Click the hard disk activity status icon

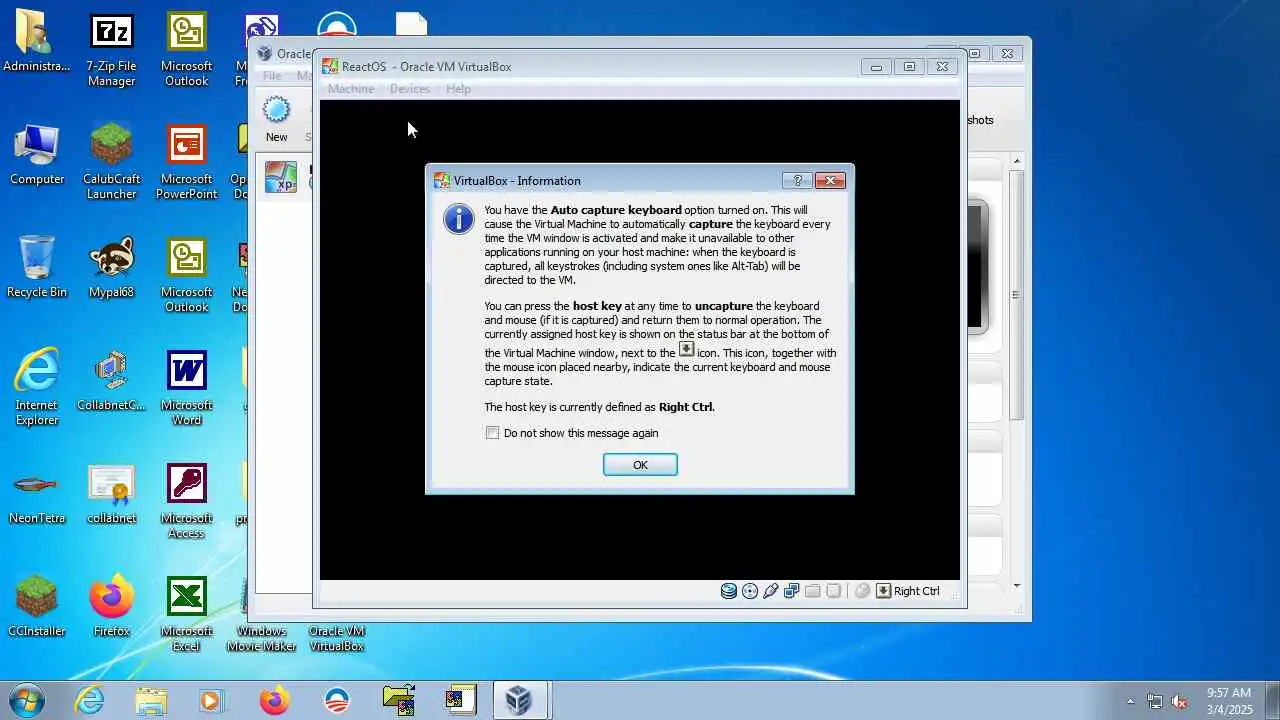(x=729, y=591)
